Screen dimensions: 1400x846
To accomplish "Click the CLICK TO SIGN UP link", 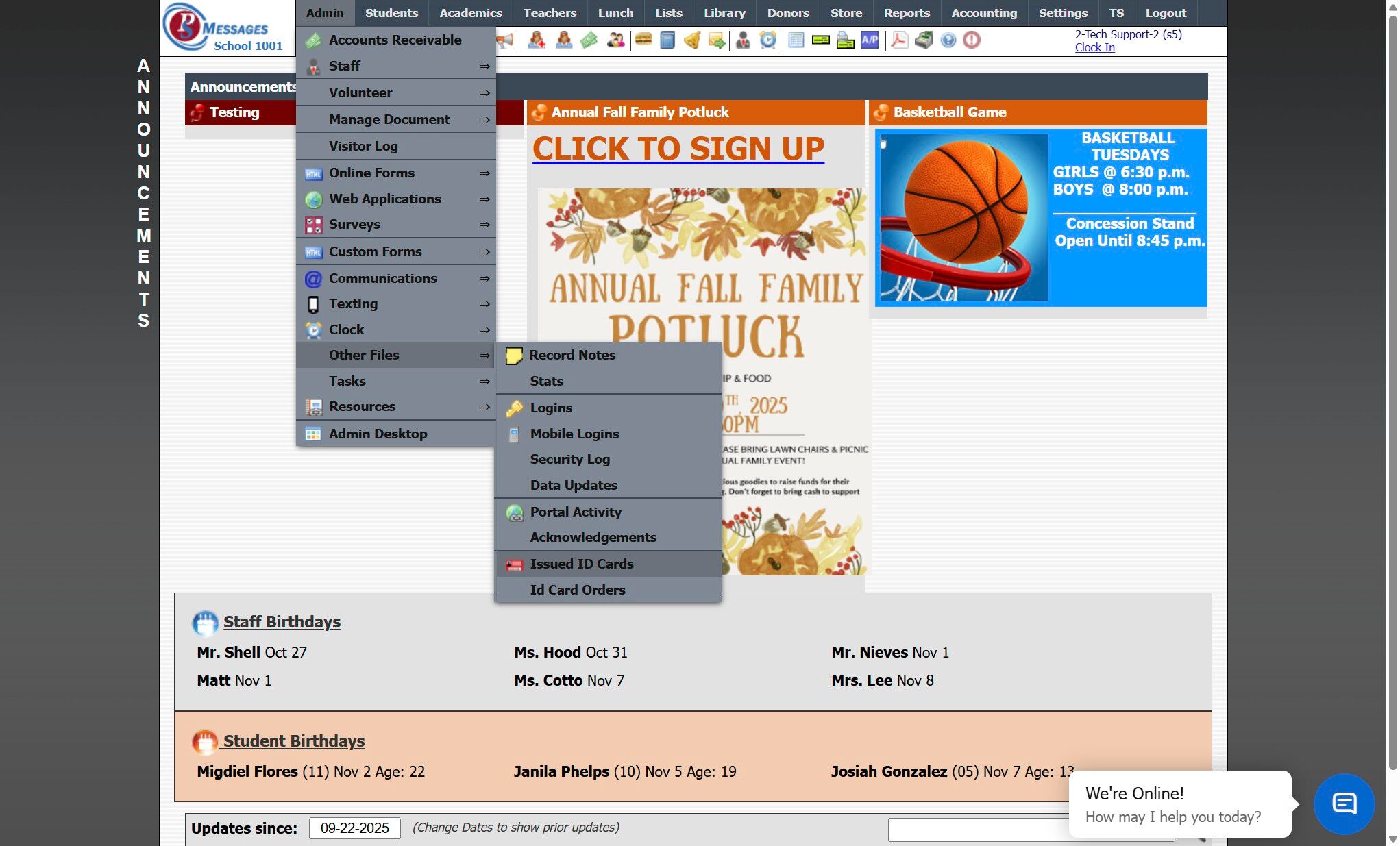I will click(x=678, y=149).
